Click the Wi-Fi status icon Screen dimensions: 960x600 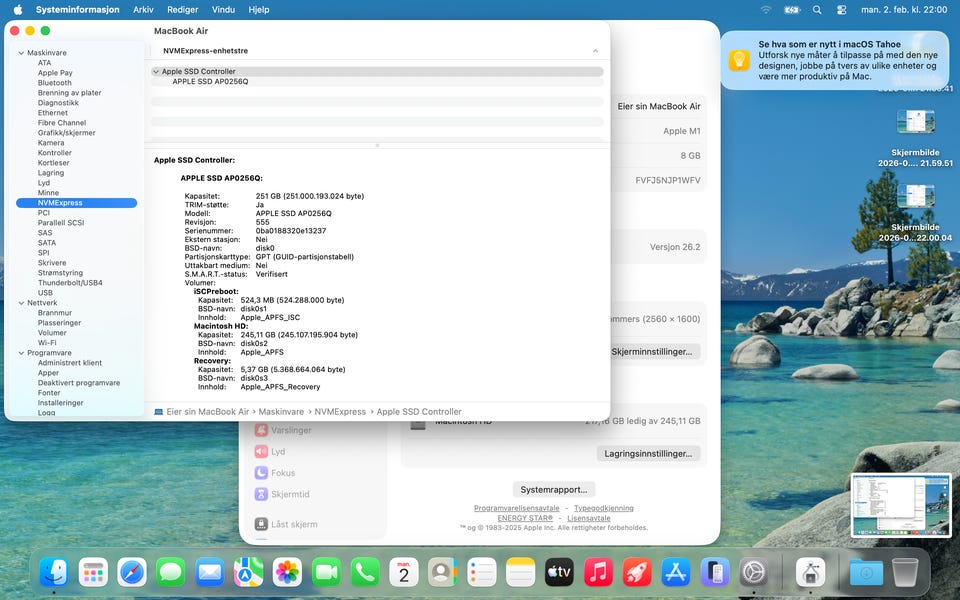point(766,10)
